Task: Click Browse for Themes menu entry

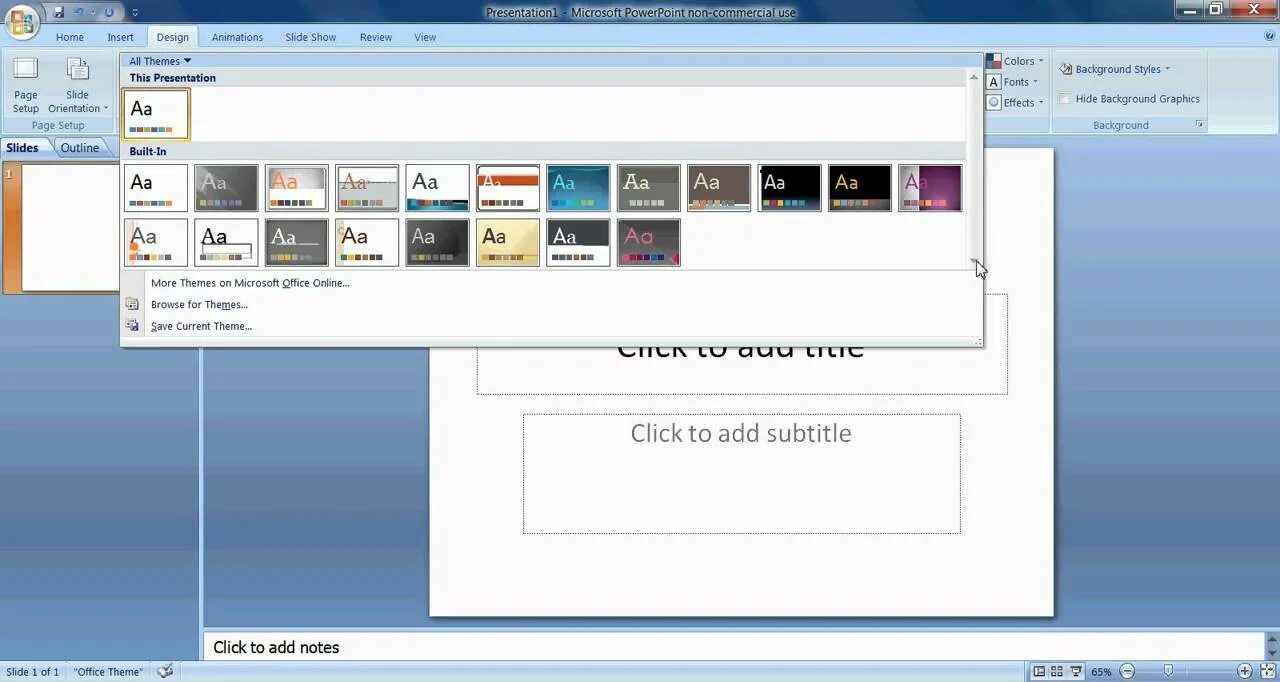Action: [x=199, y=305]
